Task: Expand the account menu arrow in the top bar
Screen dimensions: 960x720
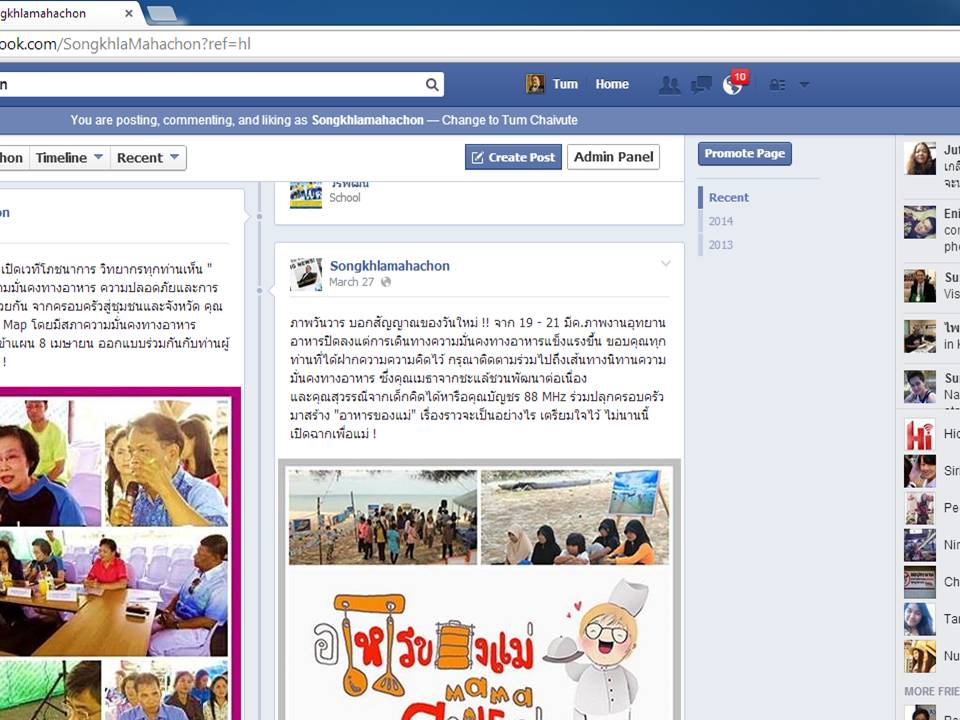Action: [804, 84]
